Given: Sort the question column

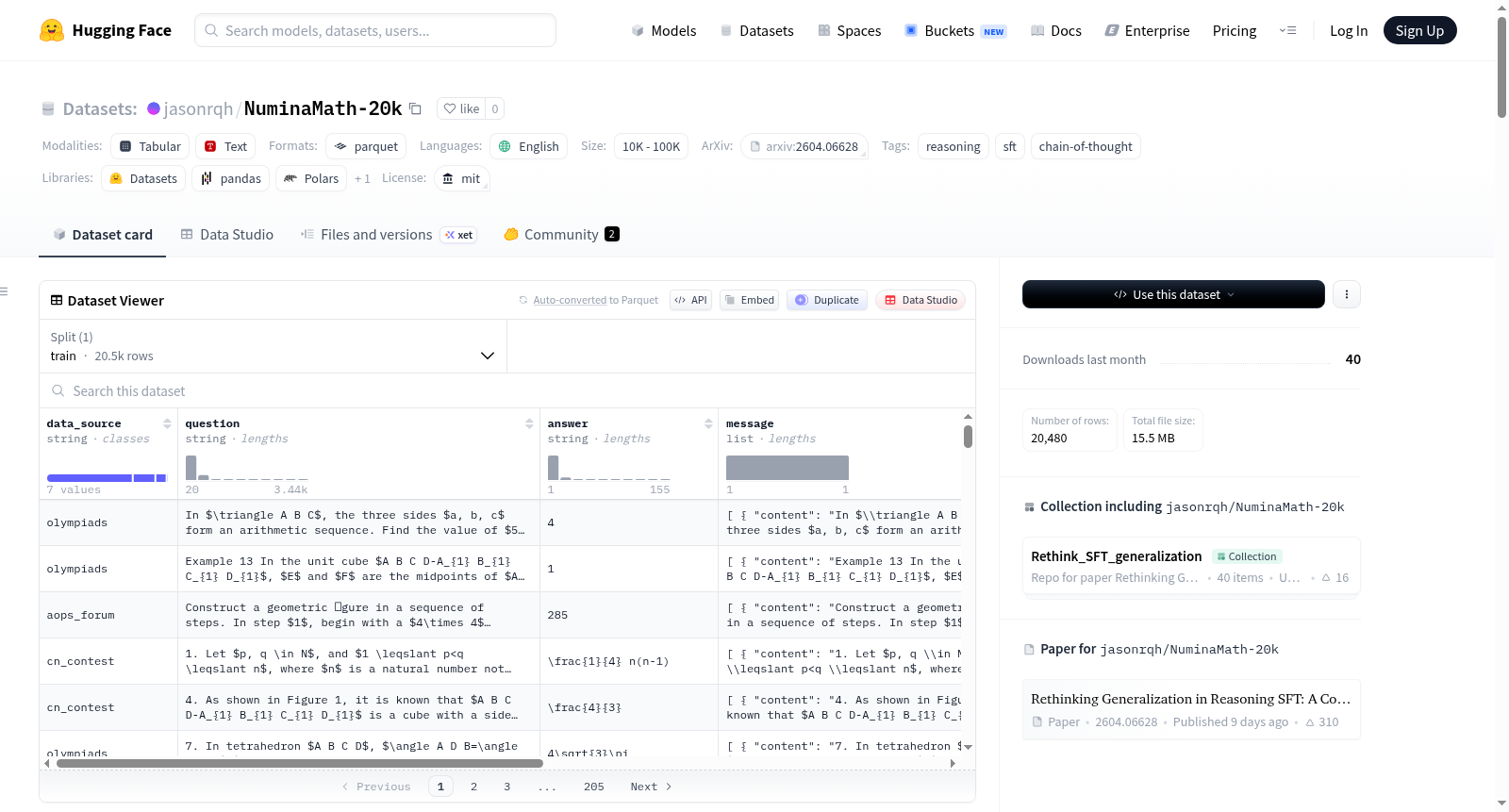Looking at the screenshot, I should 529,423.
